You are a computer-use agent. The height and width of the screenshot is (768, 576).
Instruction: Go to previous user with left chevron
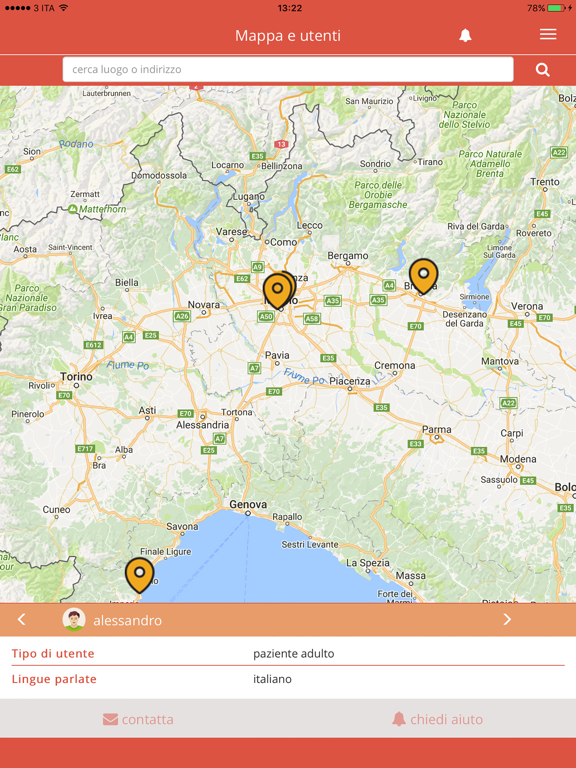pos(21,620)
